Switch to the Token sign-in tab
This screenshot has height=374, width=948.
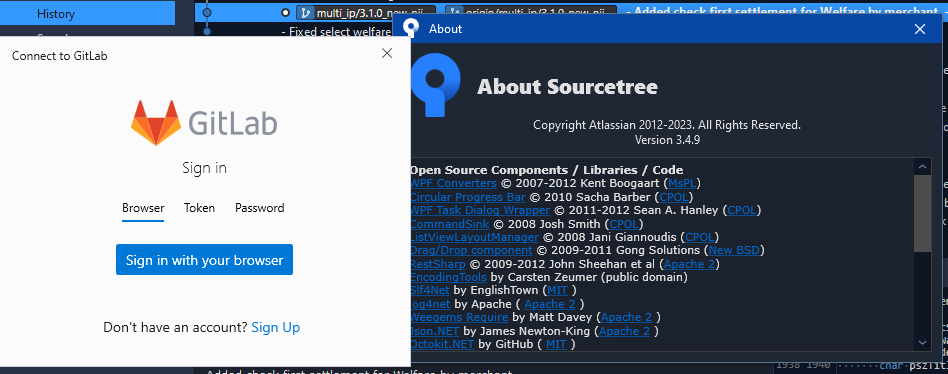pyautogui.click(x=200, y=208)
